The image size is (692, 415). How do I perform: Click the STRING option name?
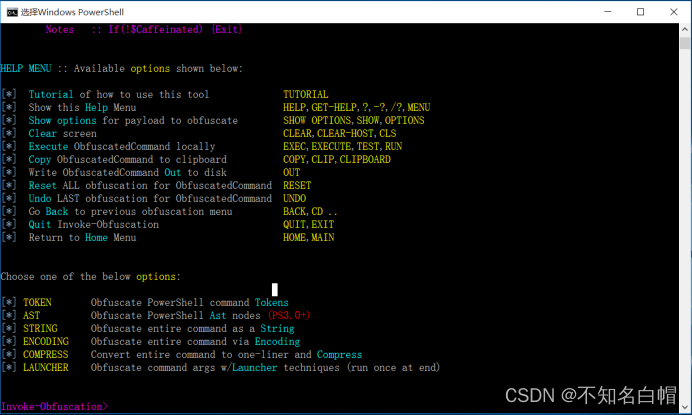point(40,328)
